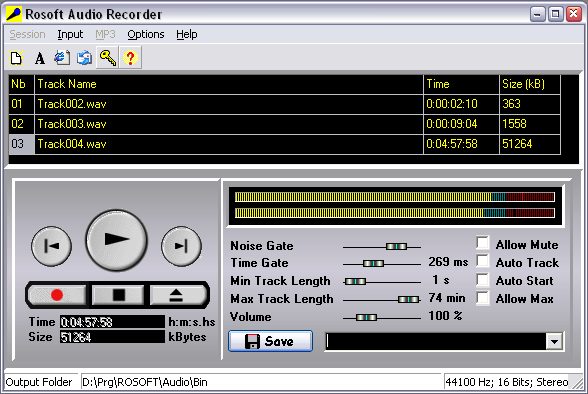Screen dimensions: 588x394
Task: Enable the Allow Max checkbox
Action: pyautogui.click(x=483, y=298)
